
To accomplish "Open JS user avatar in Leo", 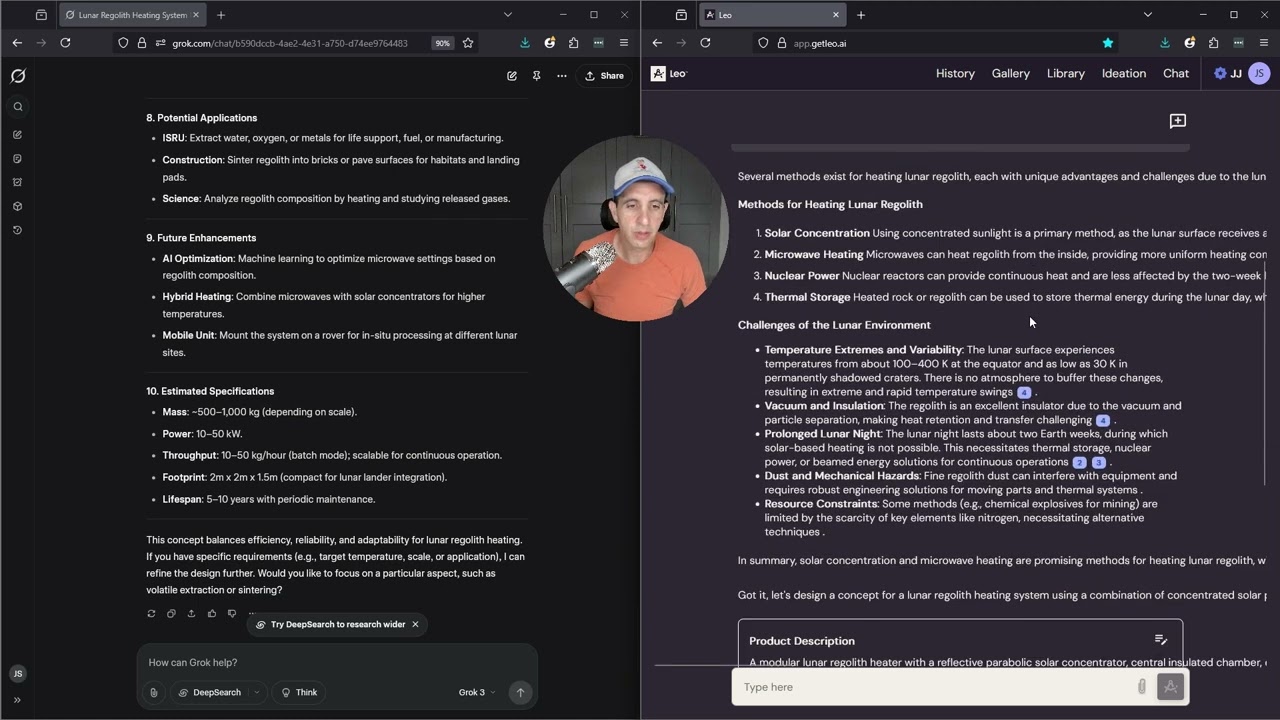I will tap(1259, 73).
